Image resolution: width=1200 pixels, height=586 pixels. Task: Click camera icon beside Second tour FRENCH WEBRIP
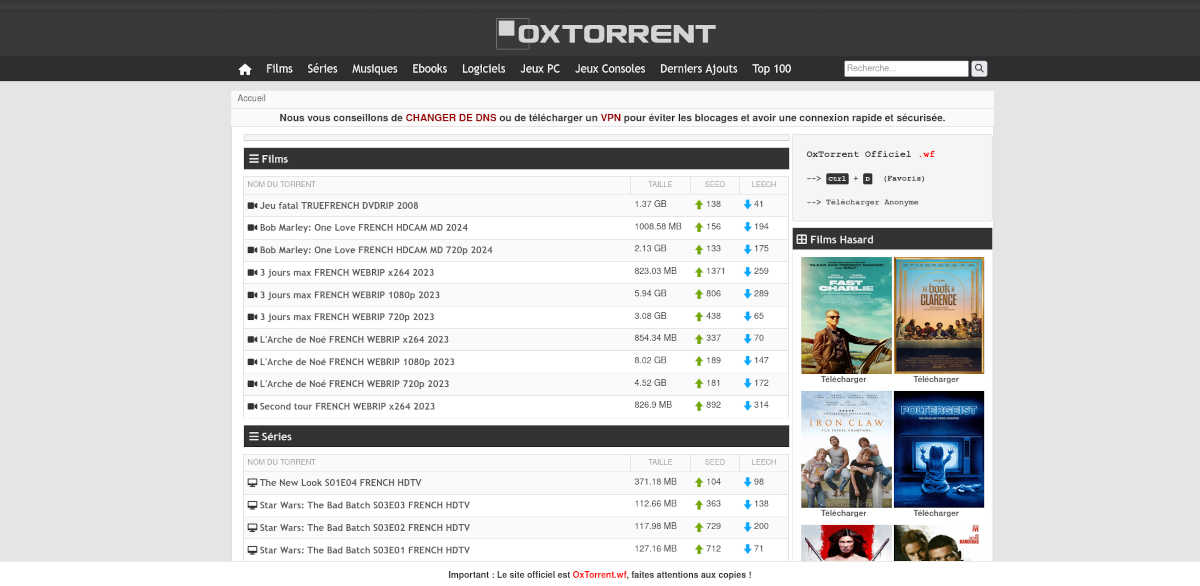click(x=252, y=406)
